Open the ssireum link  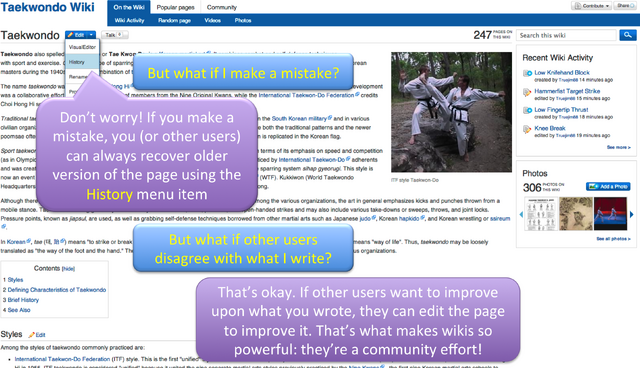click(500, 219)
